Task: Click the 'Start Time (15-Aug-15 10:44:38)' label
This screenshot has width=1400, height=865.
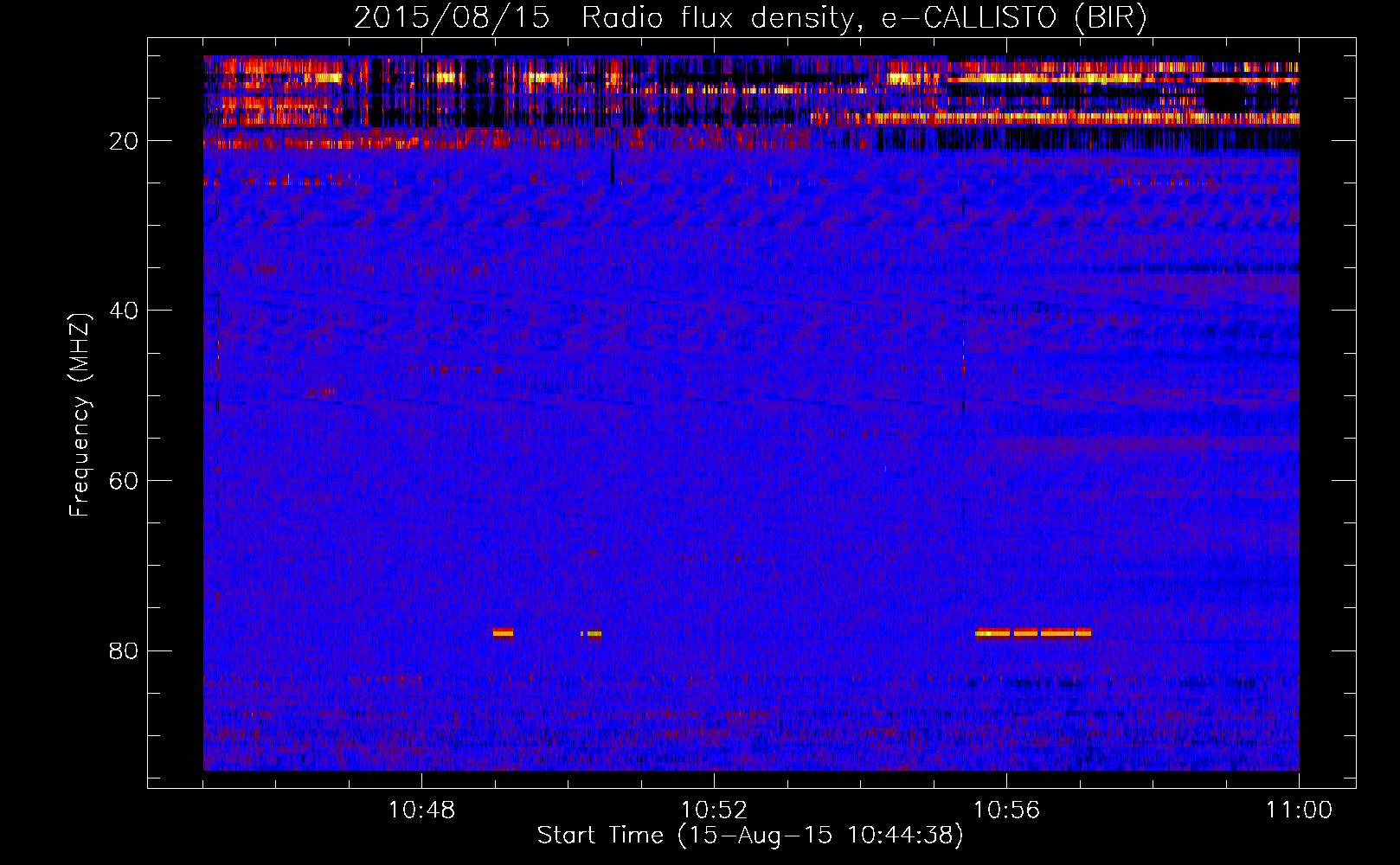Action: tap(750, 836)
